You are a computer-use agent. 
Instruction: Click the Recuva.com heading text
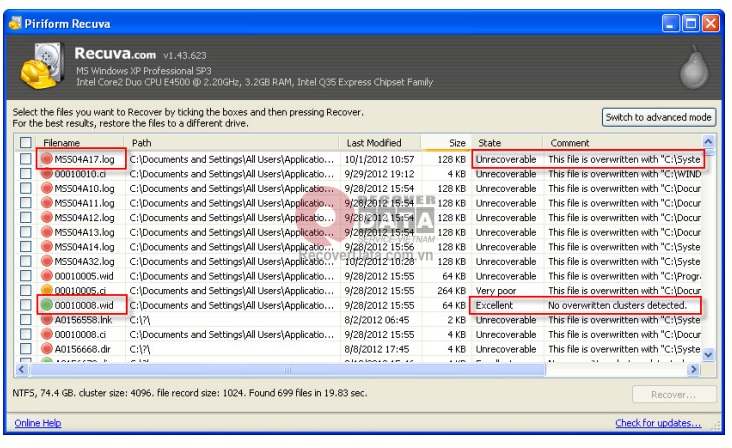click(115, 54)
